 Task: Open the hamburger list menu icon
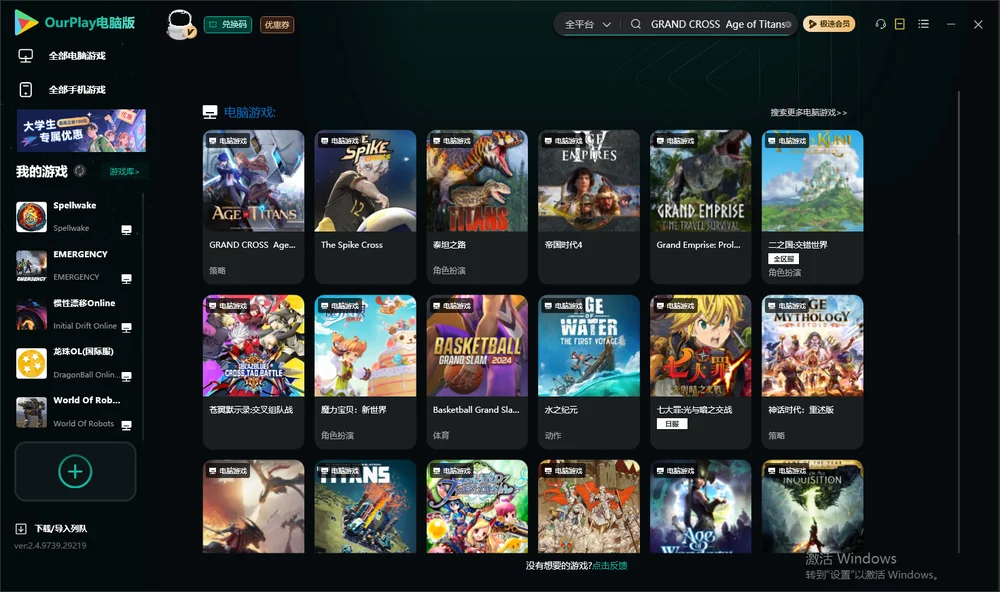coord(923,24)
